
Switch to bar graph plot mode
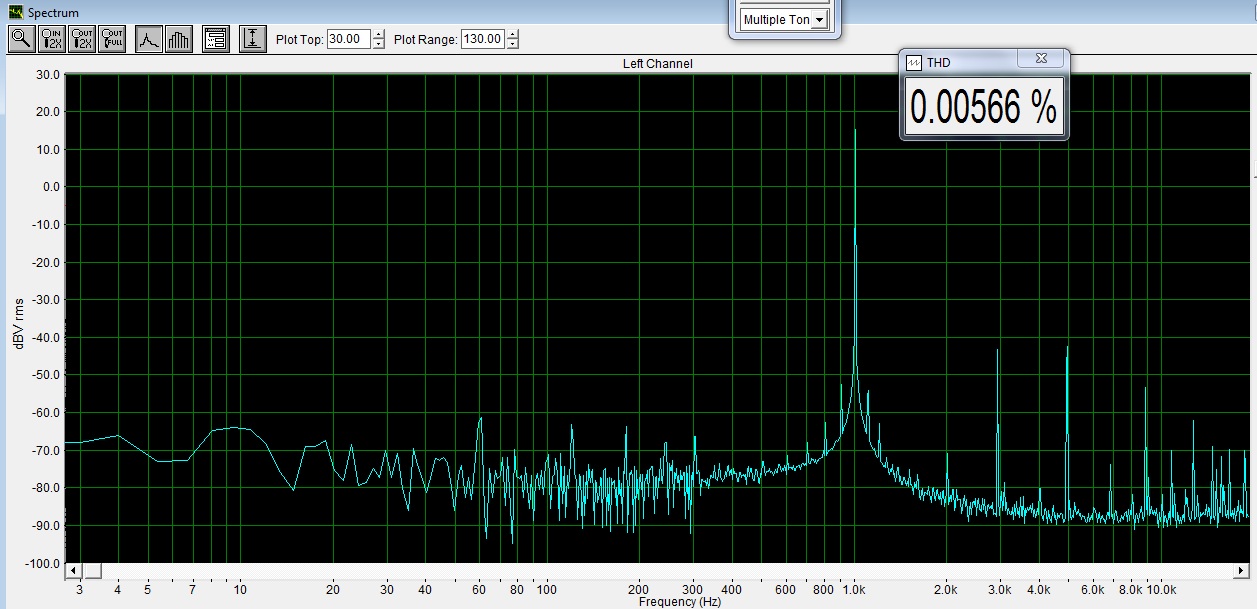[179, 39]
